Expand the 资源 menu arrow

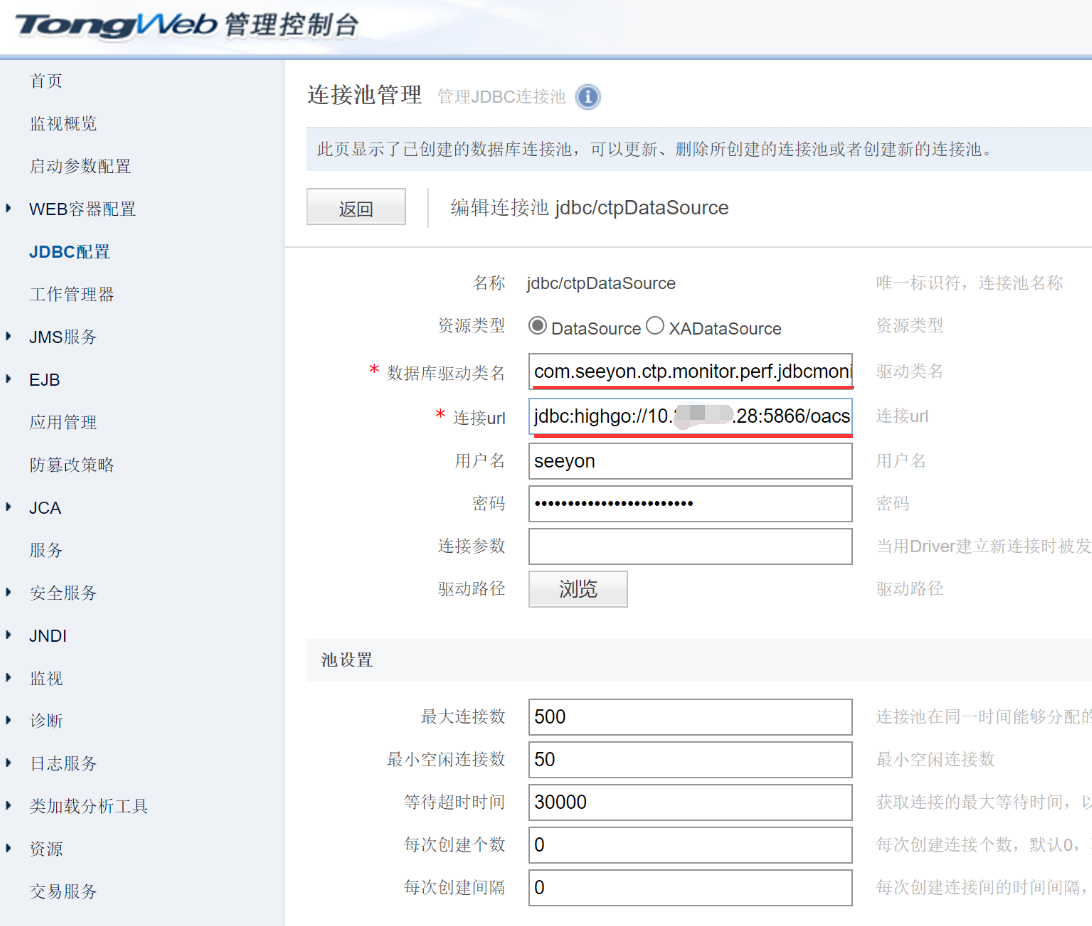pyautogui.click(x=8, y=848)
